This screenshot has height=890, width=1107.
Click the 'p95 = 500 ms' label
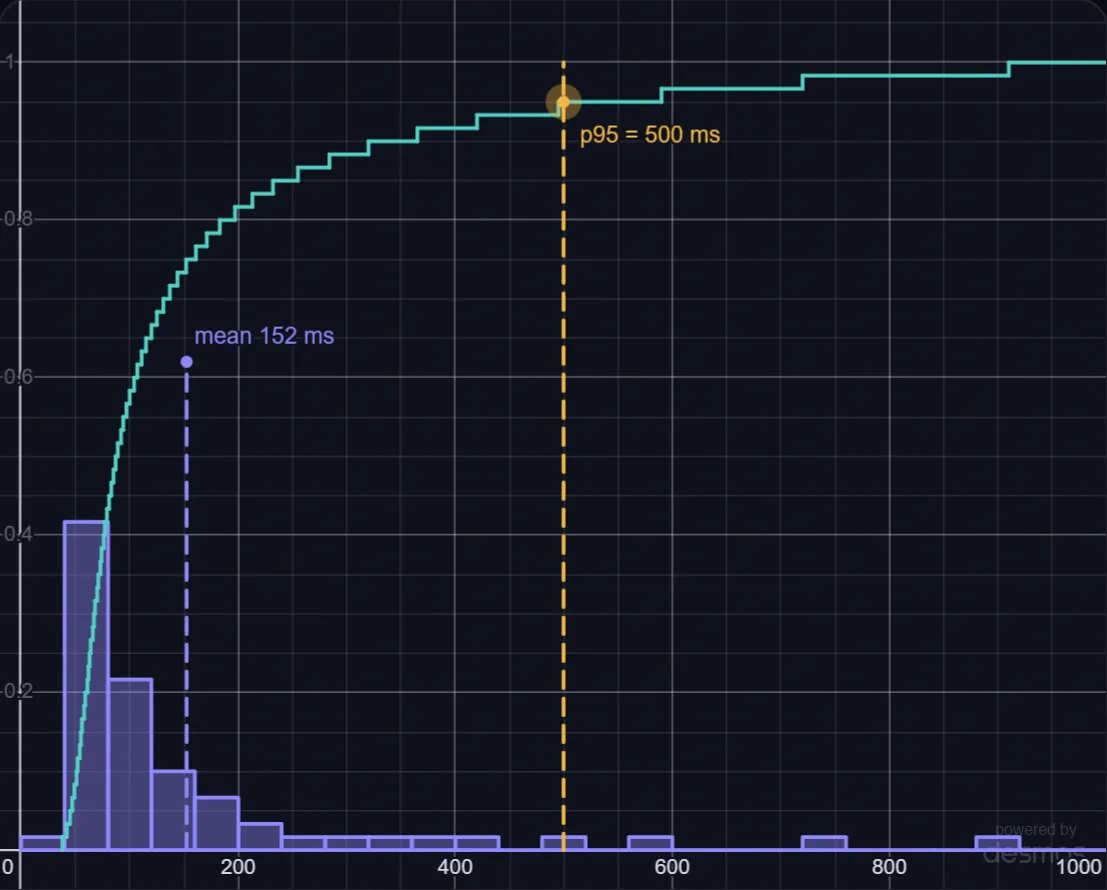(650, 135)
